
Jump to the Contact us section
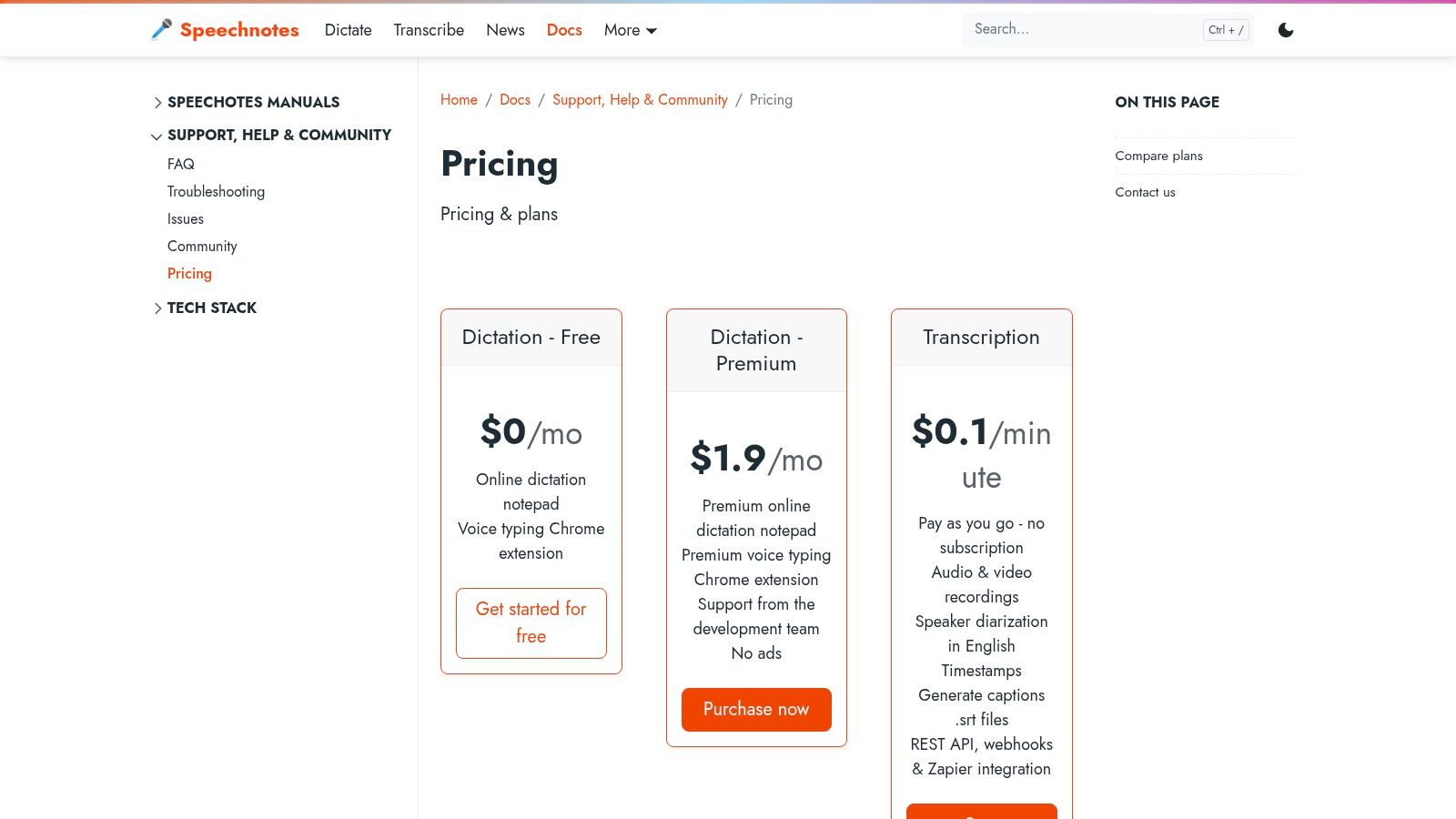click(1145, 192)
